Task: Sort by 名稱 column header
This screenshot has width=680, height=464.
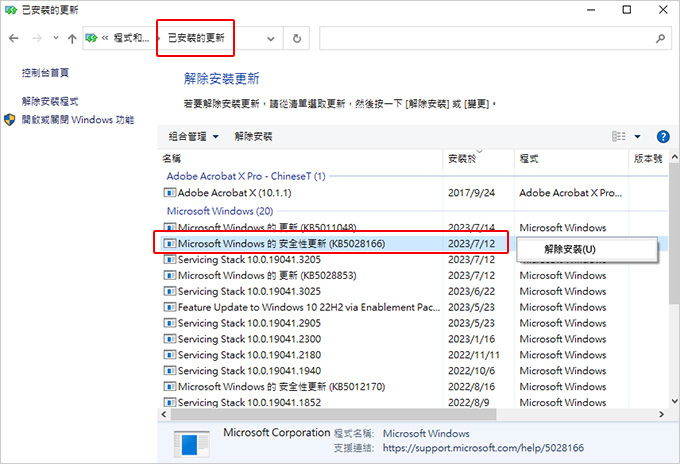Action: [171, 159]
